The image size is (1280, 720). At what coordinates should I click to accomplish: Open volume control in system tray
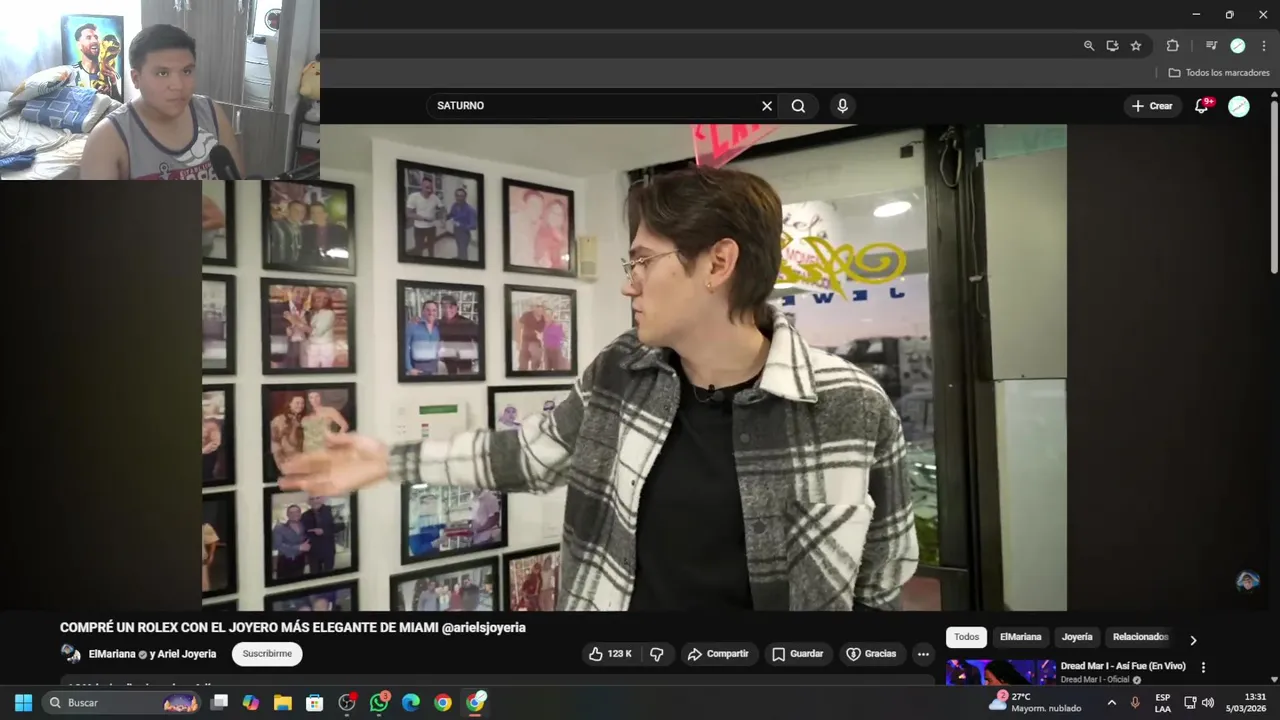tap(1208, 703)
